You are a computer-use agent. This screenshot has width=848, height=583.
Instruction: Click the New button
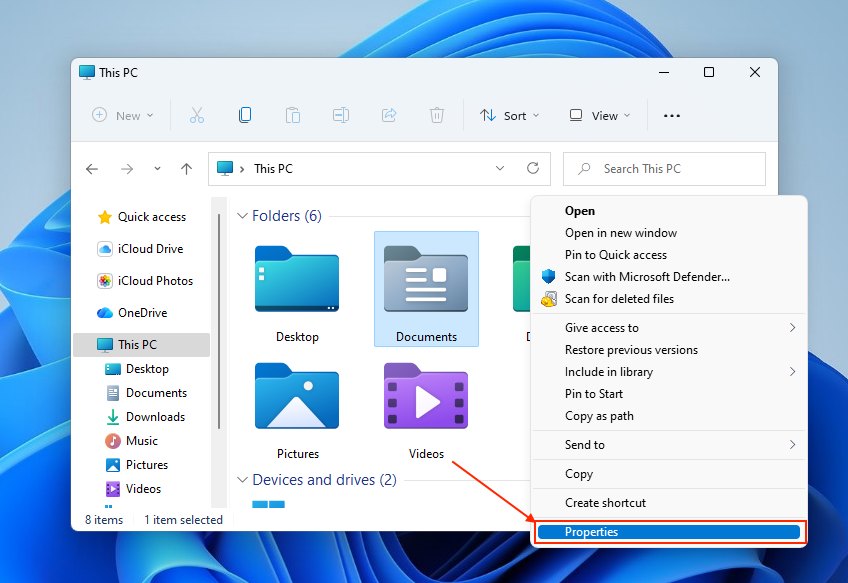tap(122, 115)
